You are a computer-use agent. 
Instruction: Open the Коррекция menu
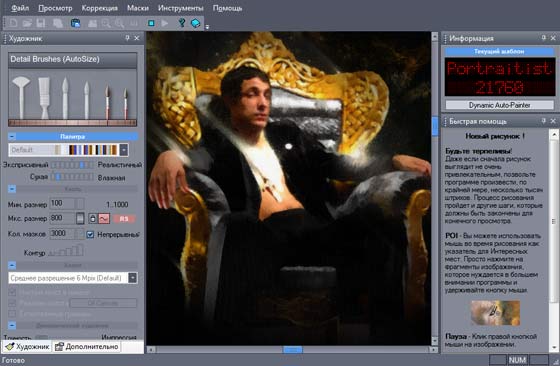pos(100,8)
